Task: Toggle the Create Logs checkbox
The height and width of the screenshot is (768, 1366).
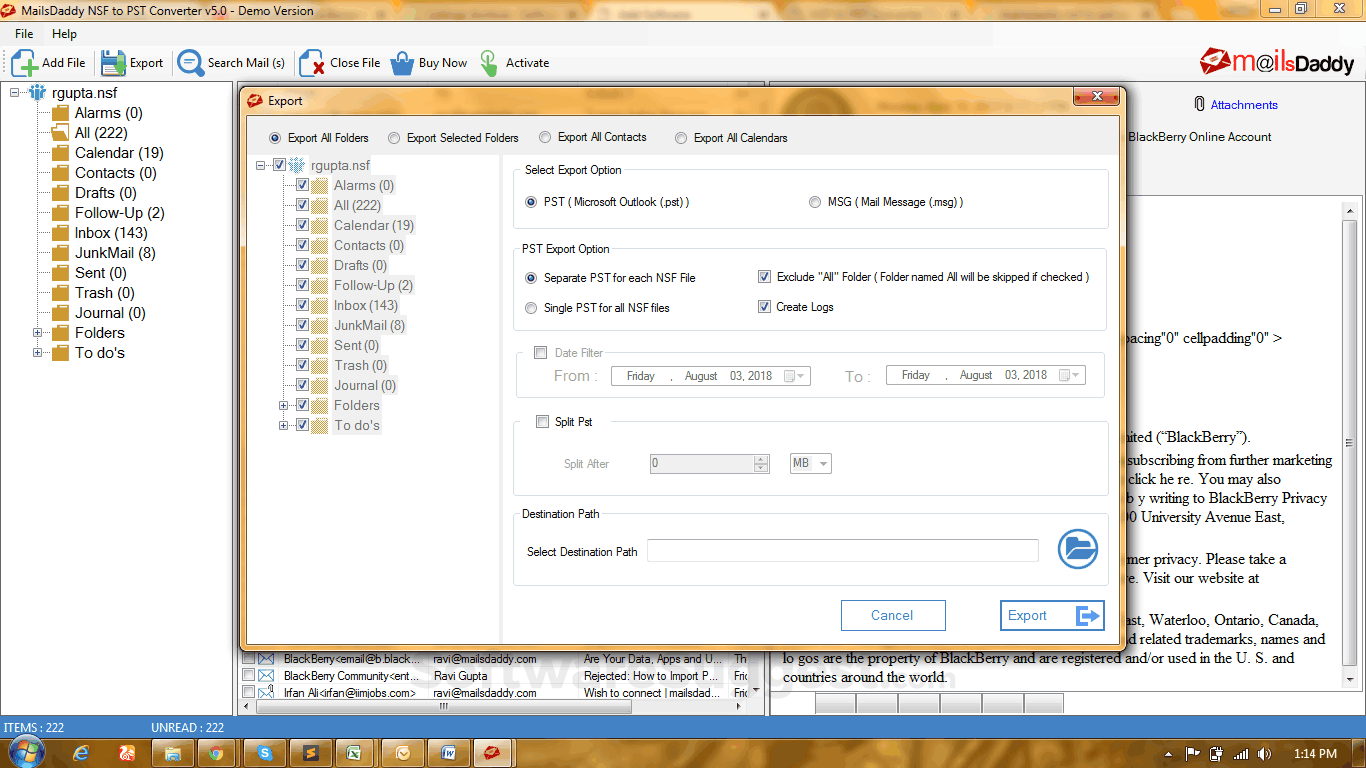Action: 764,307
